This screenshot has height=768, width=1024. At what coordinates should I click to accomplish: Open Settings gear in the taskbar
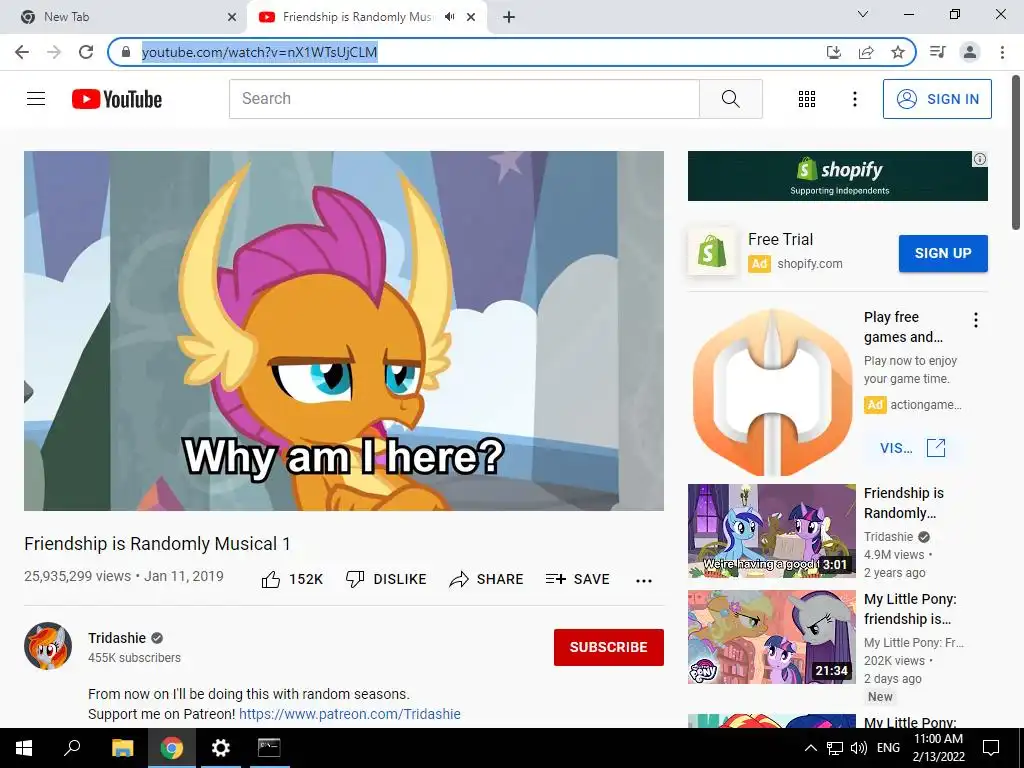click(x=221, y=748)
